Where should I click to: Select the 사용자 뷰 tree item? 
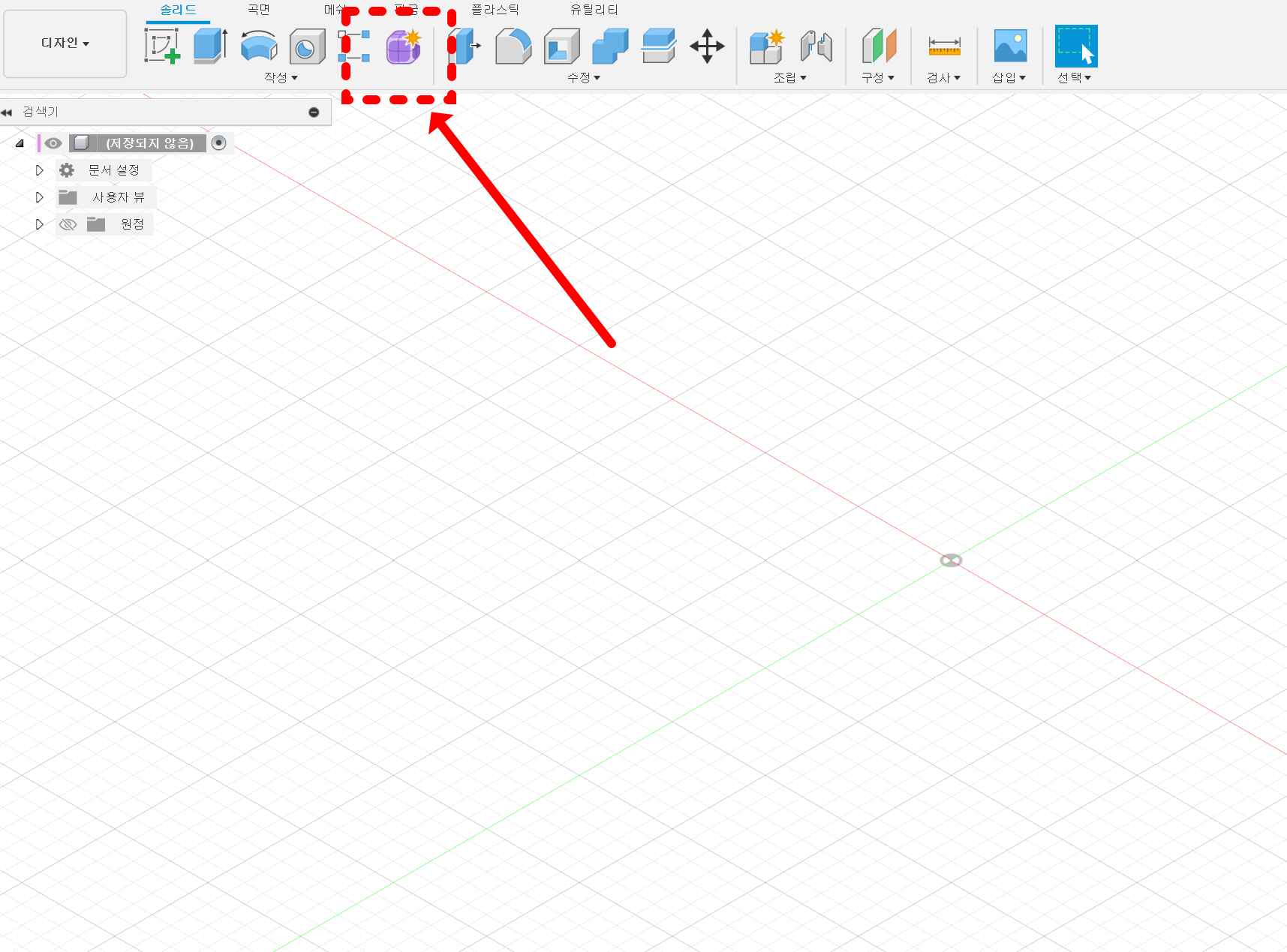click(x=119, y=197)
